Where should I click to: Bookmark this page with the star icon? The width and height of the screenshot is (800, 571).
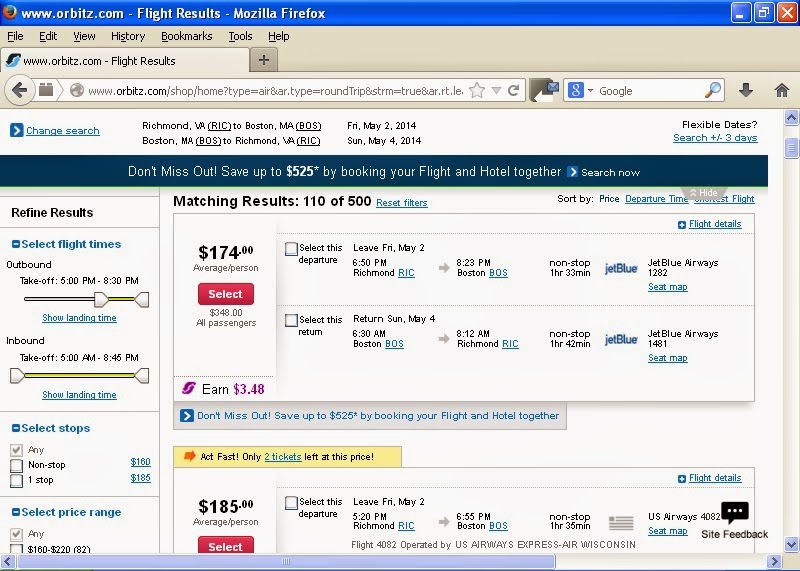[x=477, y=90]
